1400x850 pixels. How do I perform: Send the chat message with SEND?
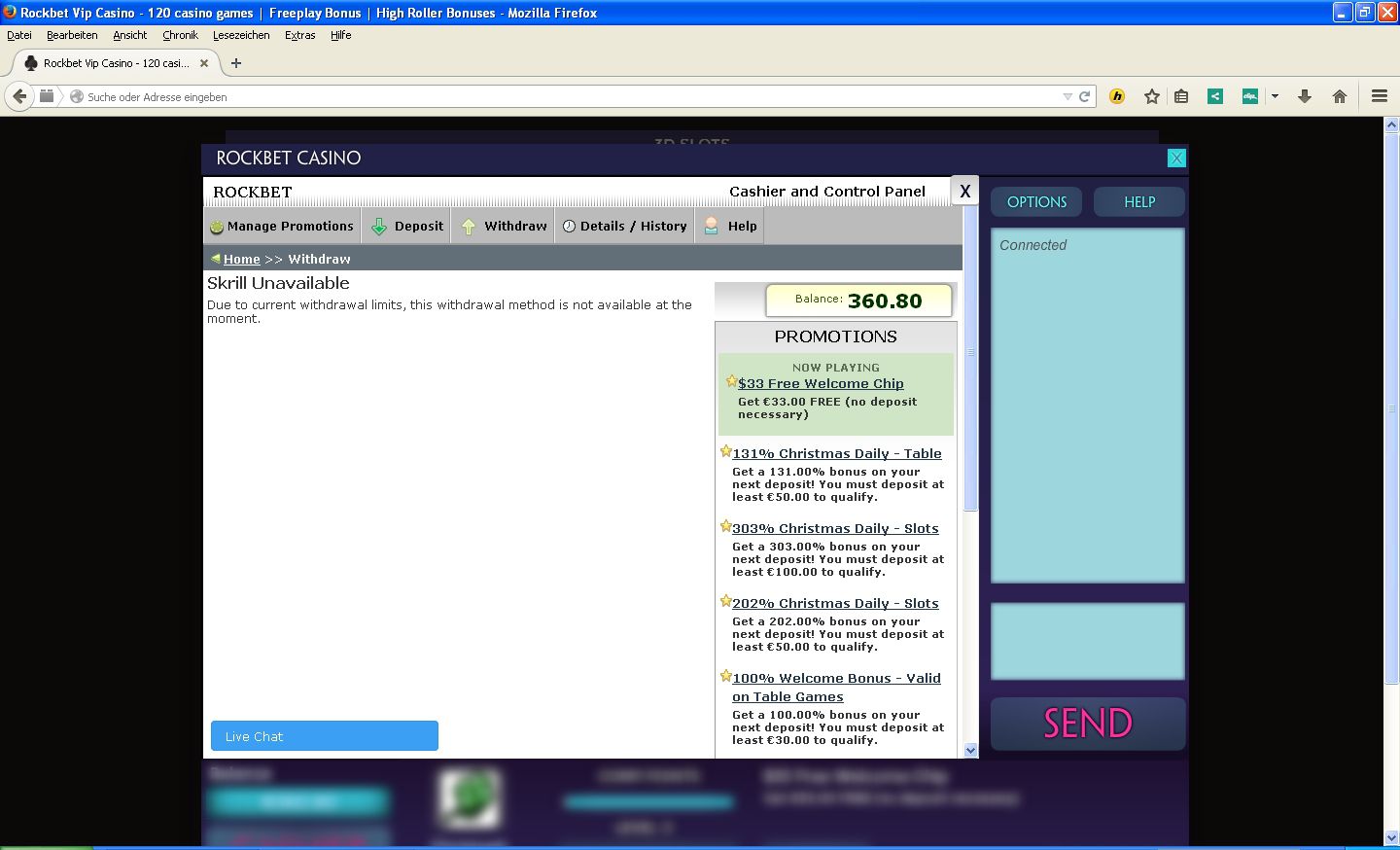tap(1088, 724)
